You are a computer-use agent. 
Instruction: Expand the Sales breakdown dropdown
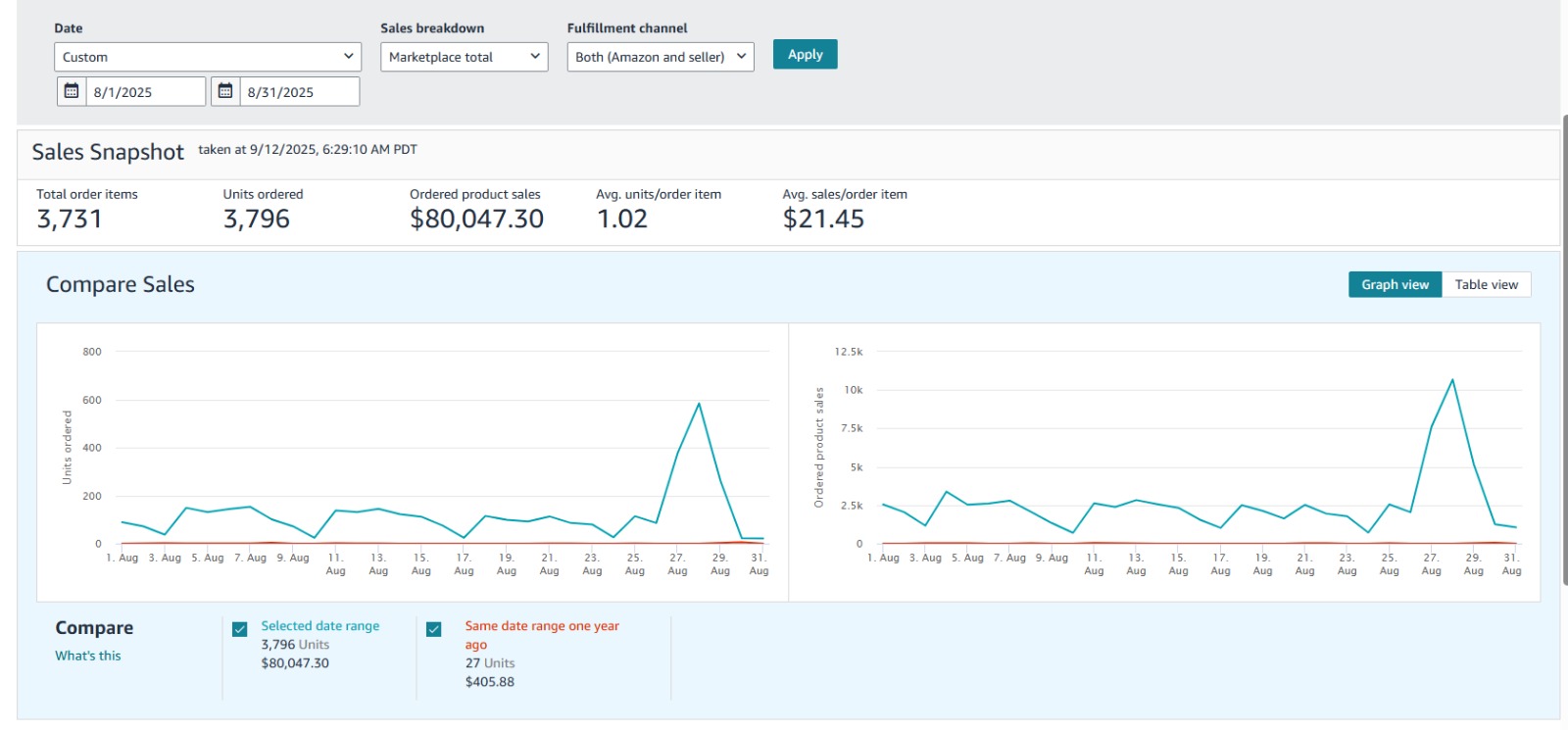(464, 57)
